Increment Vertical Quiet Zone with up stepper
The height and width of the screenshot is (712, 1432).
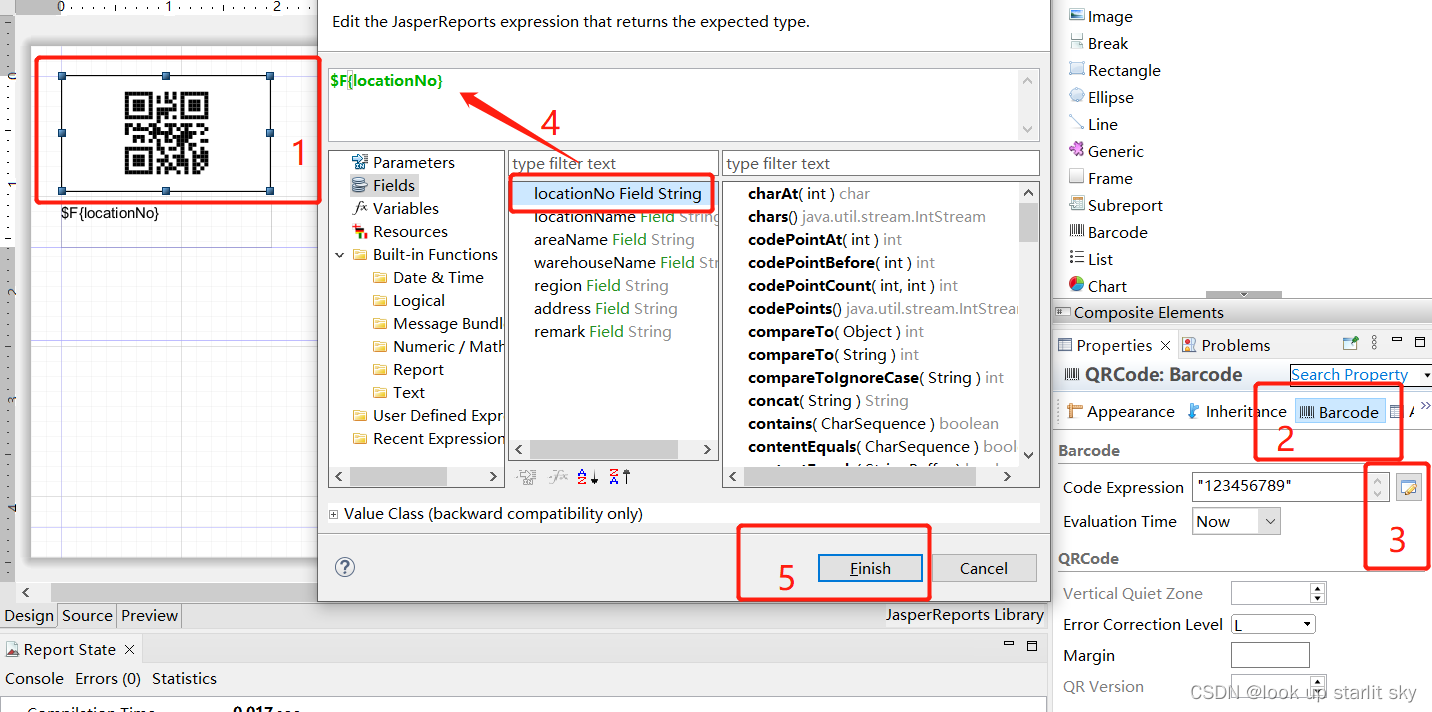pyautogui.click(x=1317, y=588)
